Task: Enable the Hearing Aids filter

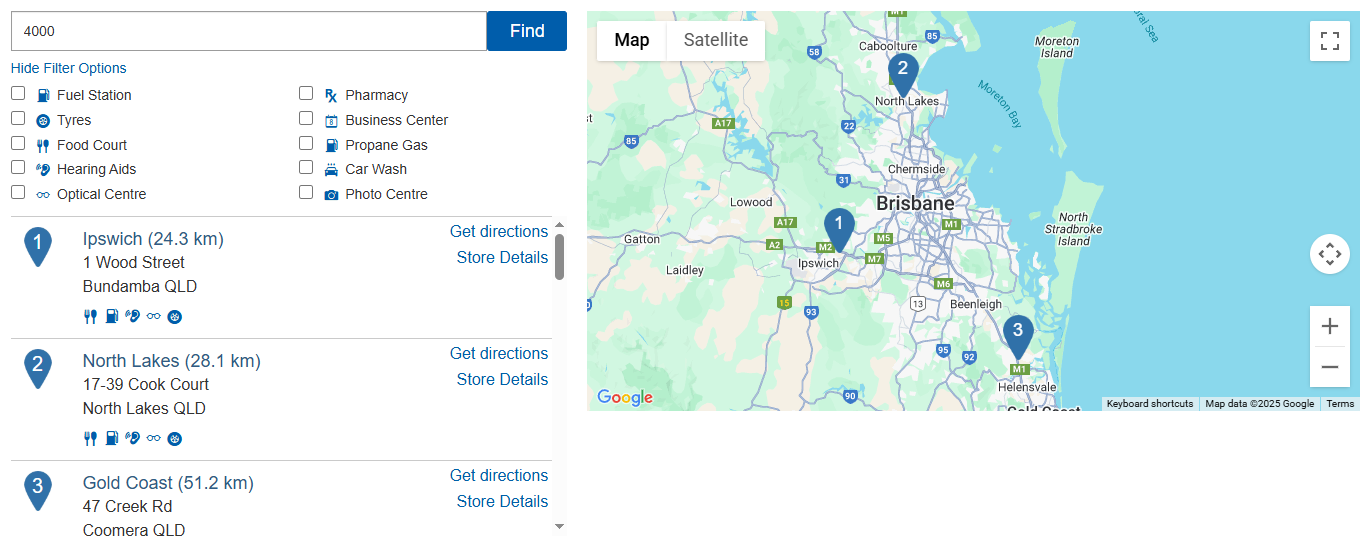Action: point(18,167)
